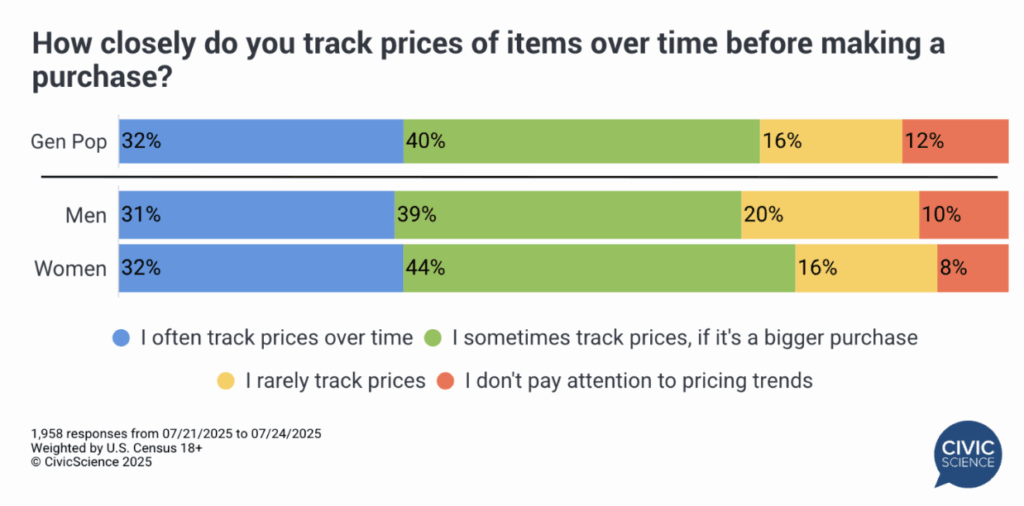
Task: Click the Men yellow 20% bar segment
Action: [829, 214]
